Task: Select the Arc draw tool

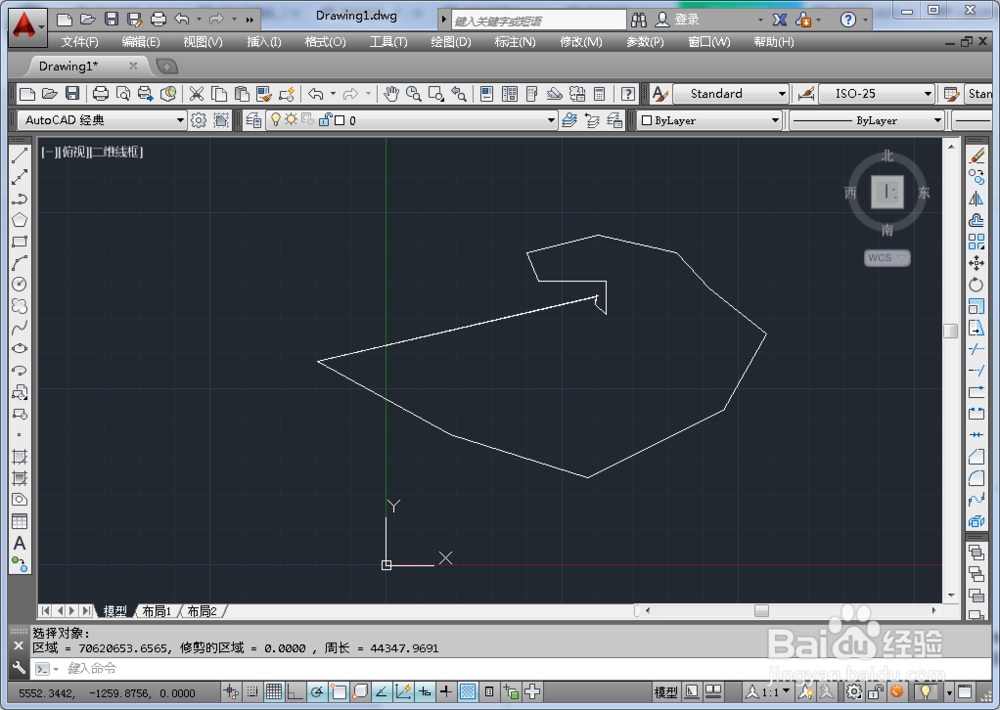Action: click(x=20, y=263)
